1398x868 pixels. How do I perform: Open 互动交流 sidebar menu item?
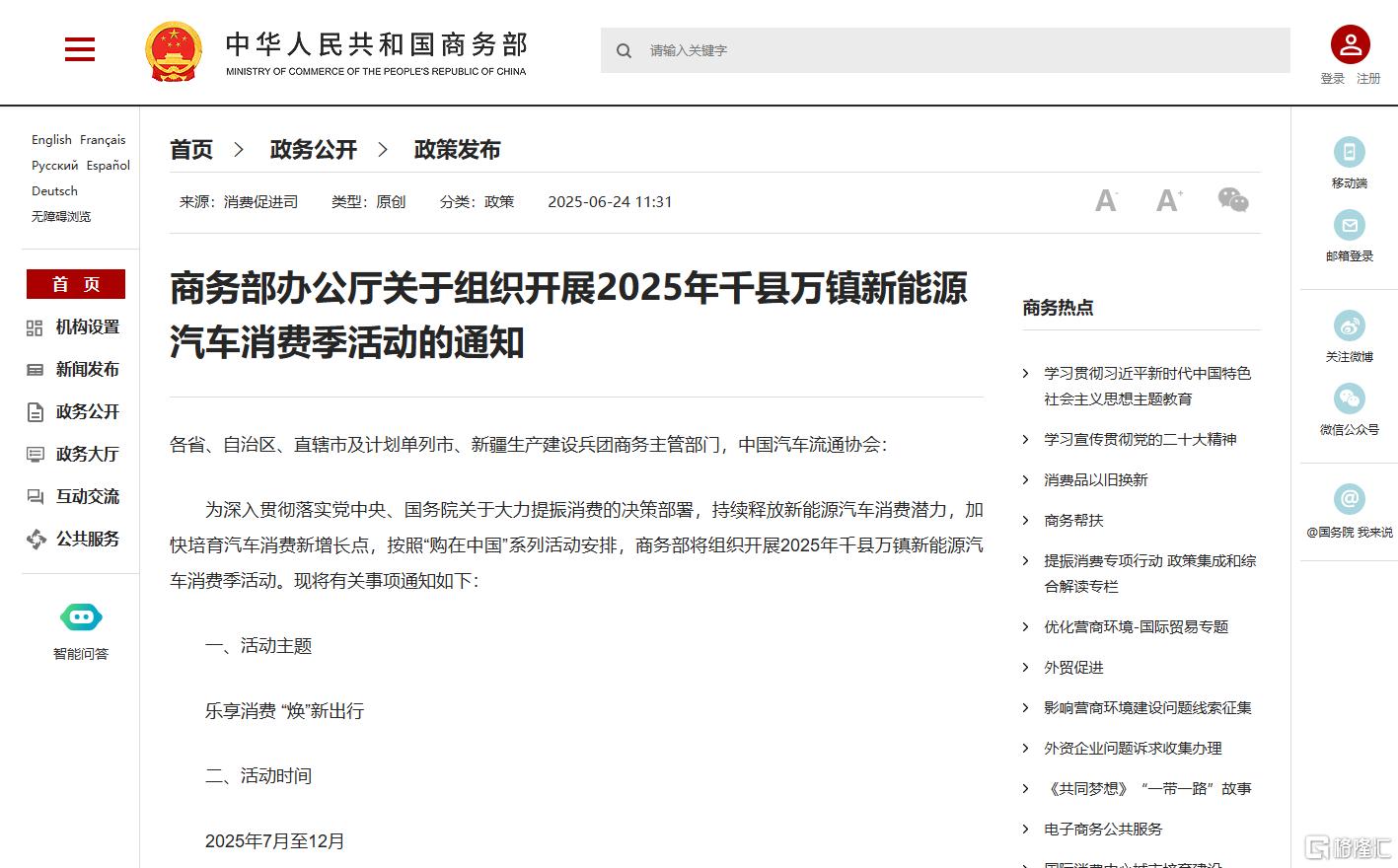point(88,497)
